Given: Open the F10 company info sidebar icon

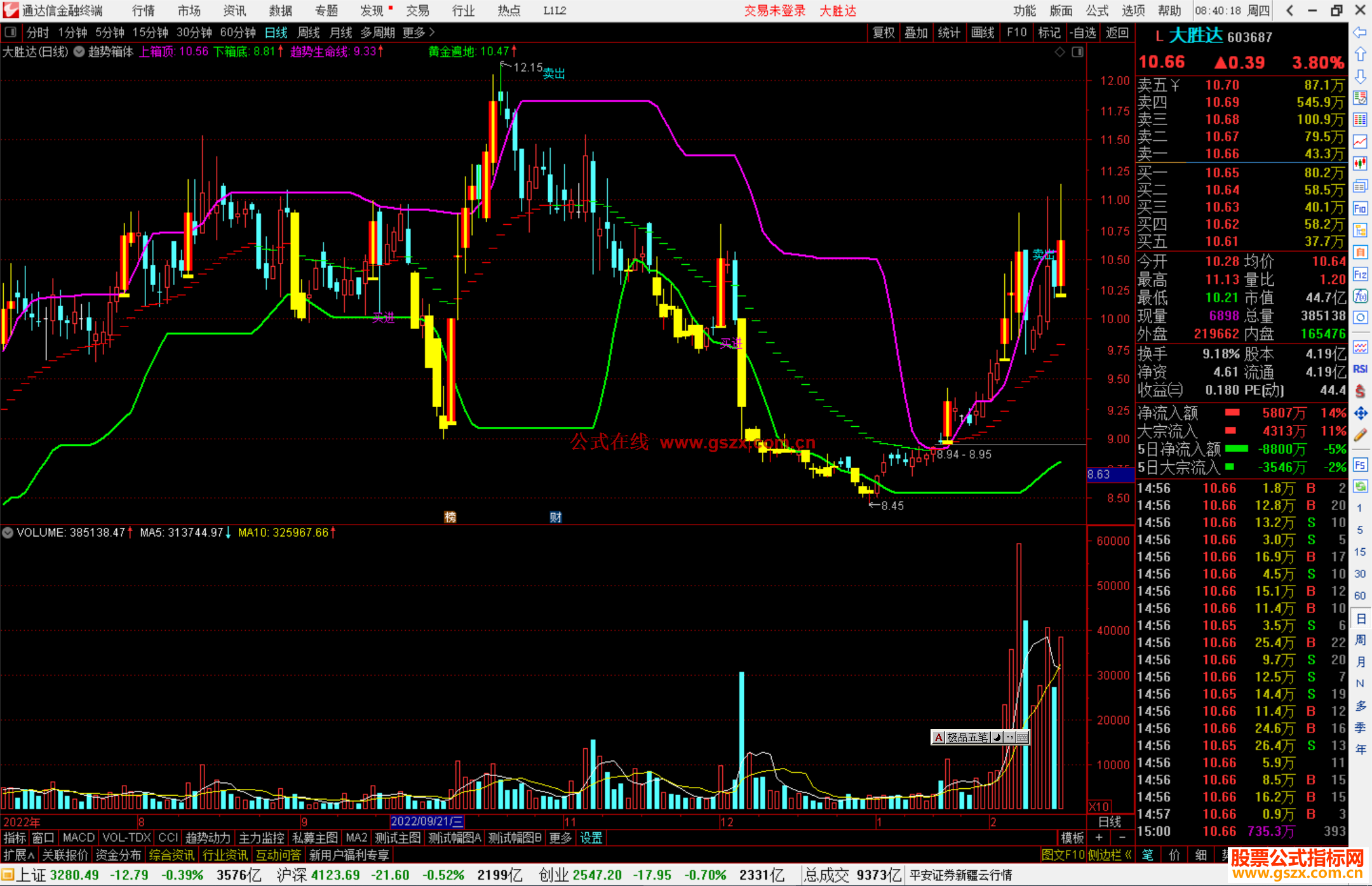Looking at the screenshot, I should 1360,208.
